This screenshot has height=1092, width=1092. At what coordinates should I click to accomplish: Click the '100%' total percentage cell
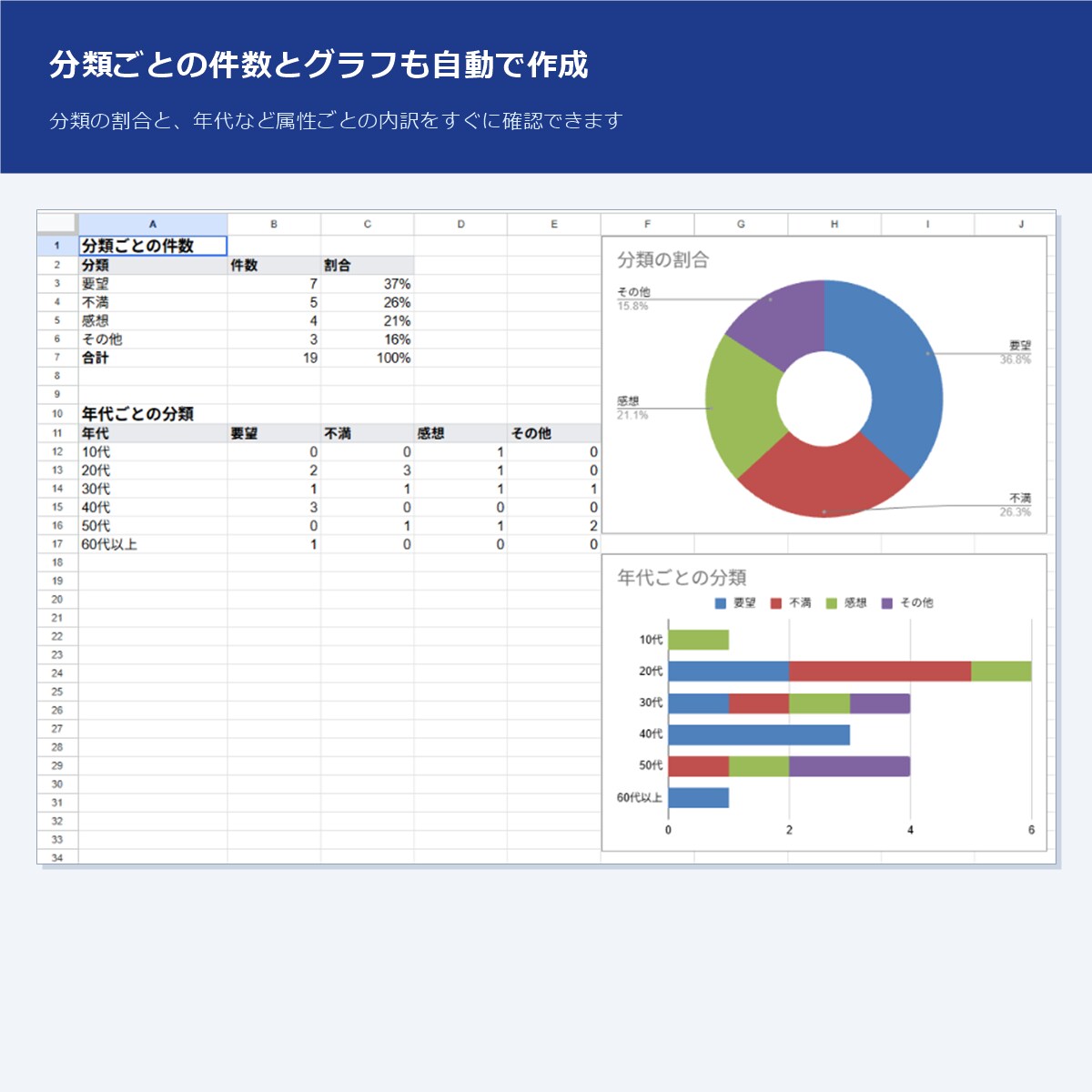click(368, 358)
